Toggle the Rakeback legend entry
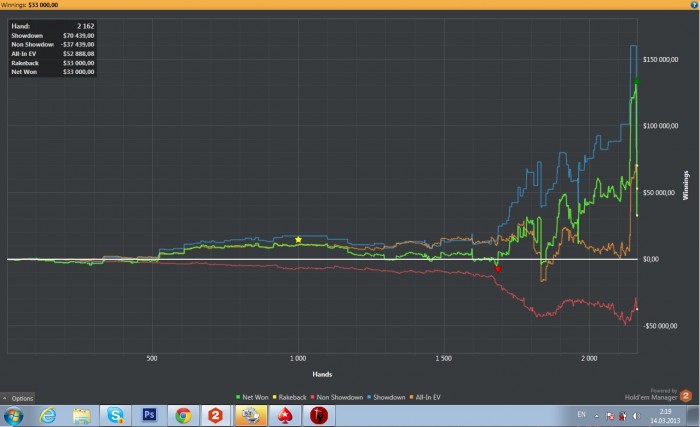700x427 pixels. click(x=290, y=397)
